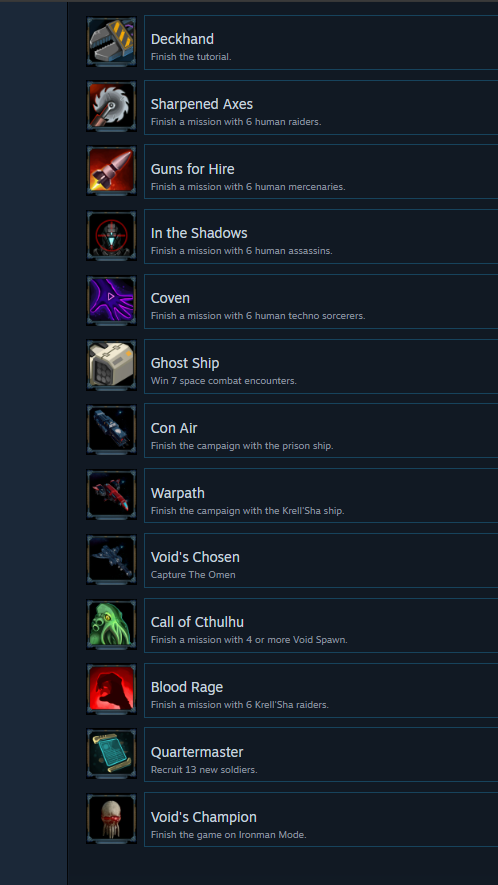Click the Con Air prison ship icon

point(111,431)
